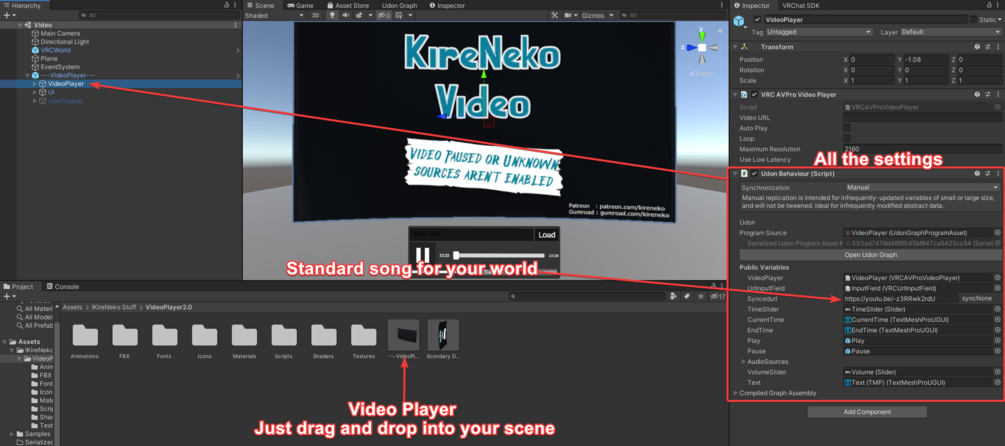
Task: Switch to the Console tab
Action: [62, 286]
